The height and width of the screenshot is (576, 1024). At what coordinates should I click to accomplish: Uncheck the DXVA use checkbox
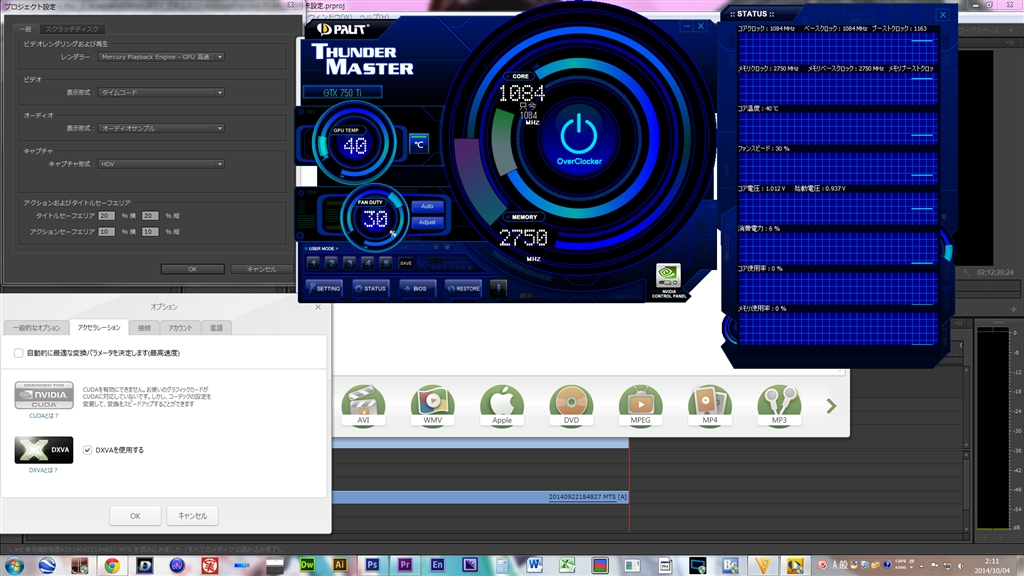click(x=88, y=450)
